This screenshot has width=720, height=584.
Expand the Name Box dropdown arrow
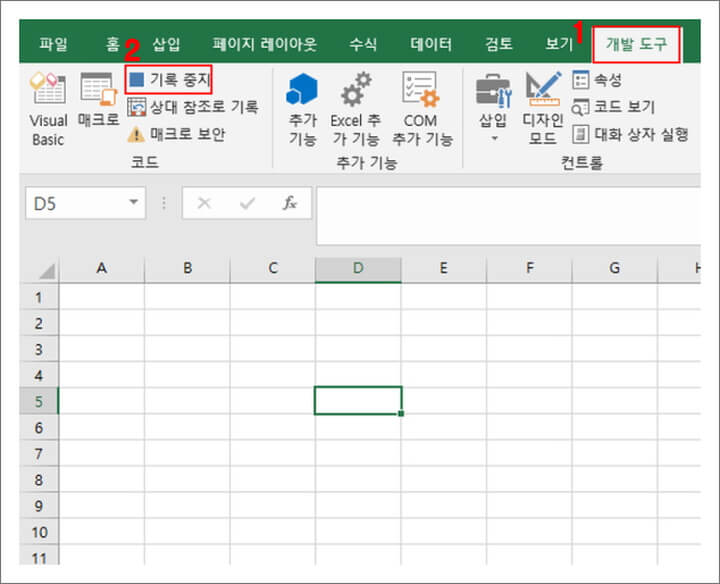(x=134, y=202)
